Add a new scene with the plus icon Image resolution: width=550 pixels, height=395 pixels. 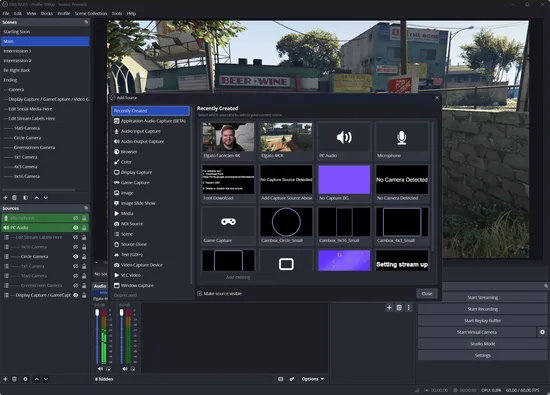click(5, 198)
